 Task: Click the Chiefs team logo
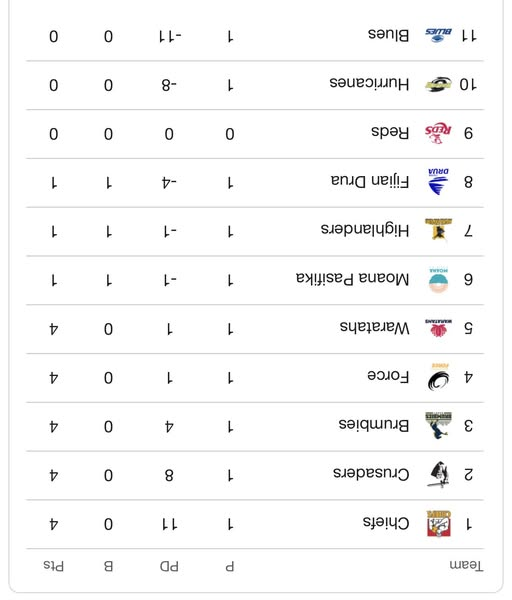(439, 524)
